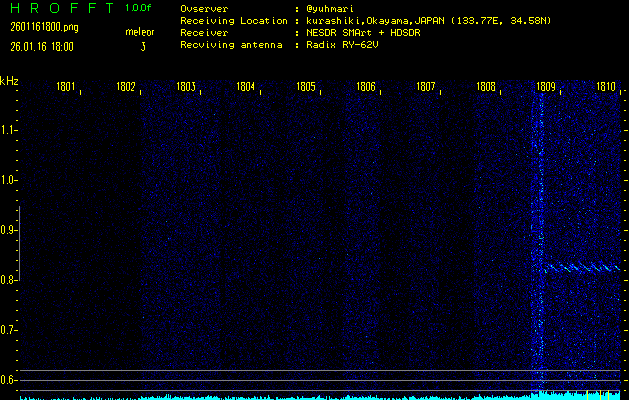Click the Receiving Location label
This screenshot has width=629, height=400.
pyautogui.click(x=234, y=21)
